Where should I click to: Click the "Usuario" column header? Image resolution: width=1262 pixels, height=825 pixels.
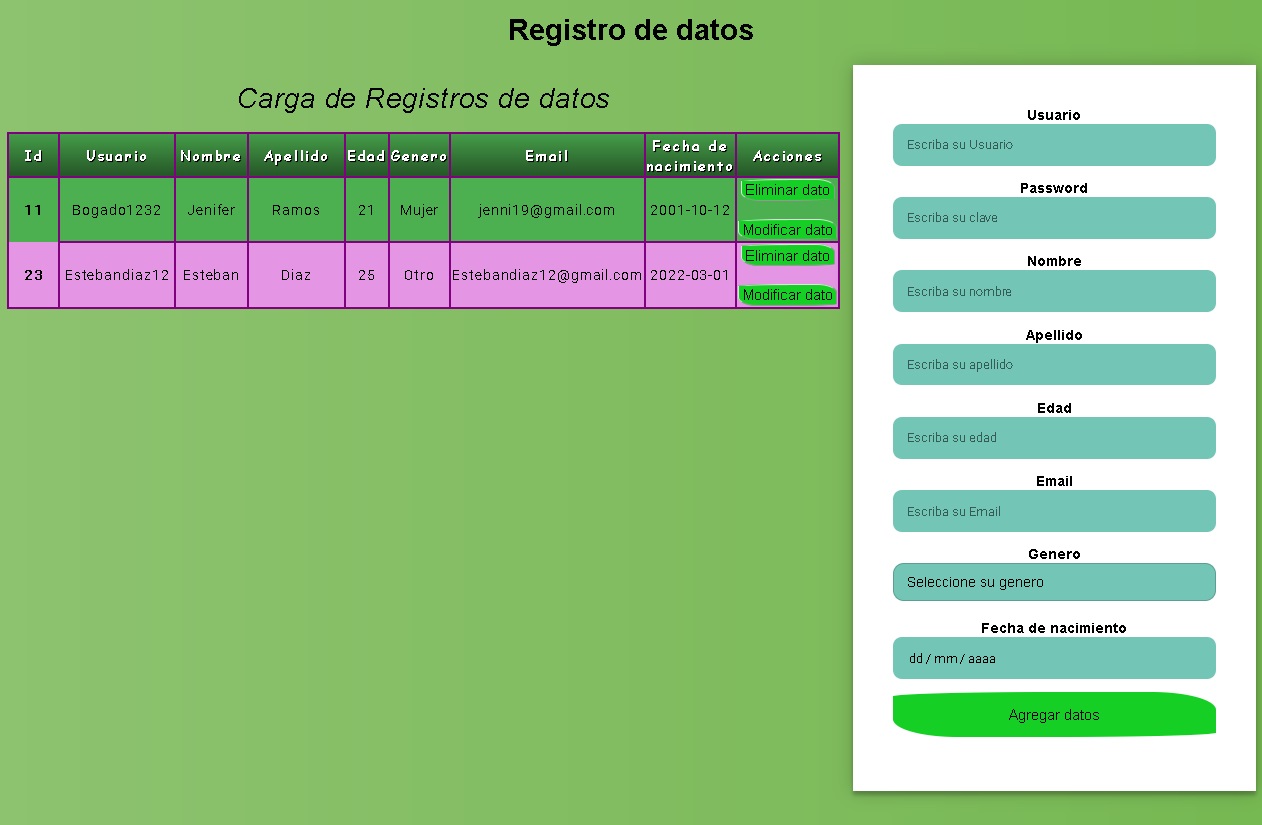pyautogui.click(x=117, y=155)
